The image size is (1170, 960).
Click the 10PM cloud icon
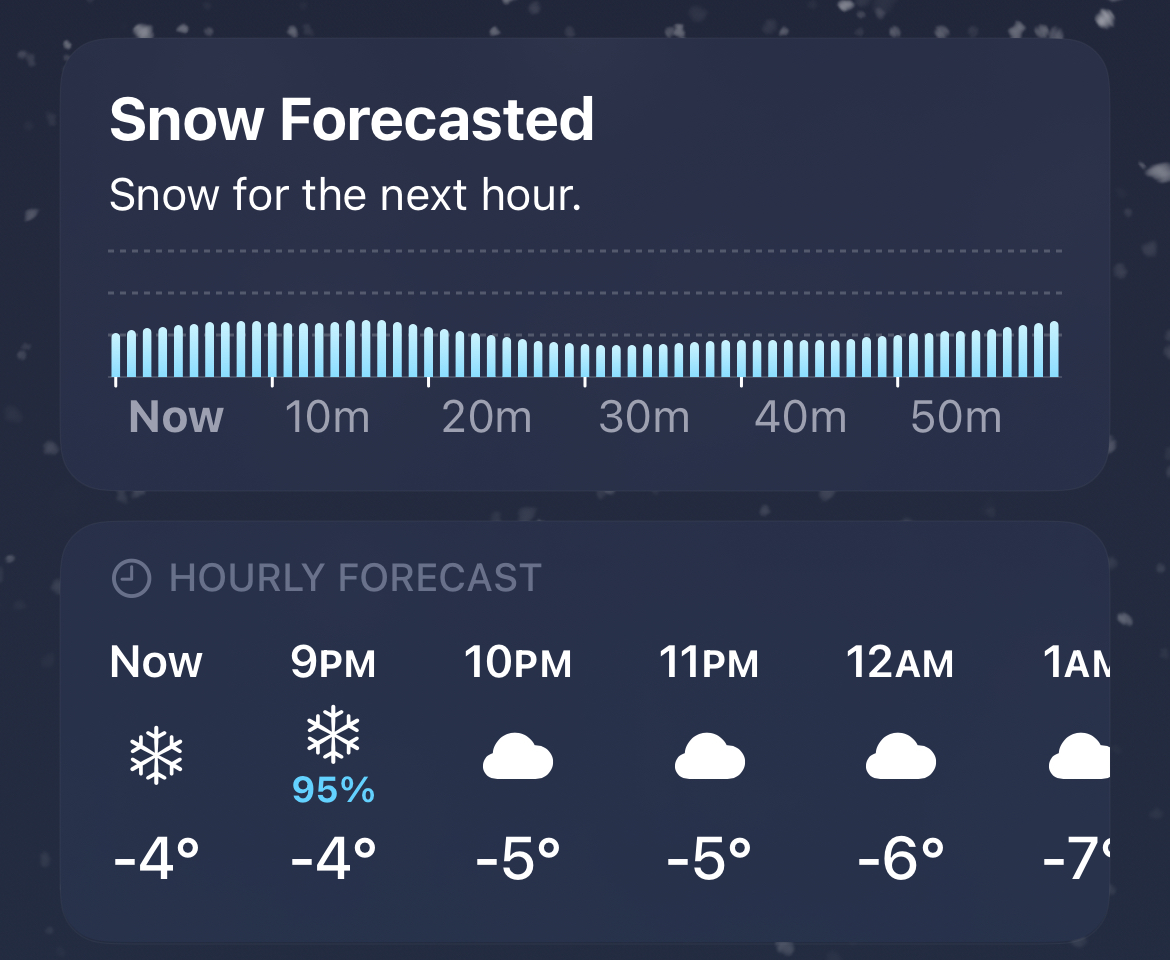pyautogui.click(x=518, y=760)
